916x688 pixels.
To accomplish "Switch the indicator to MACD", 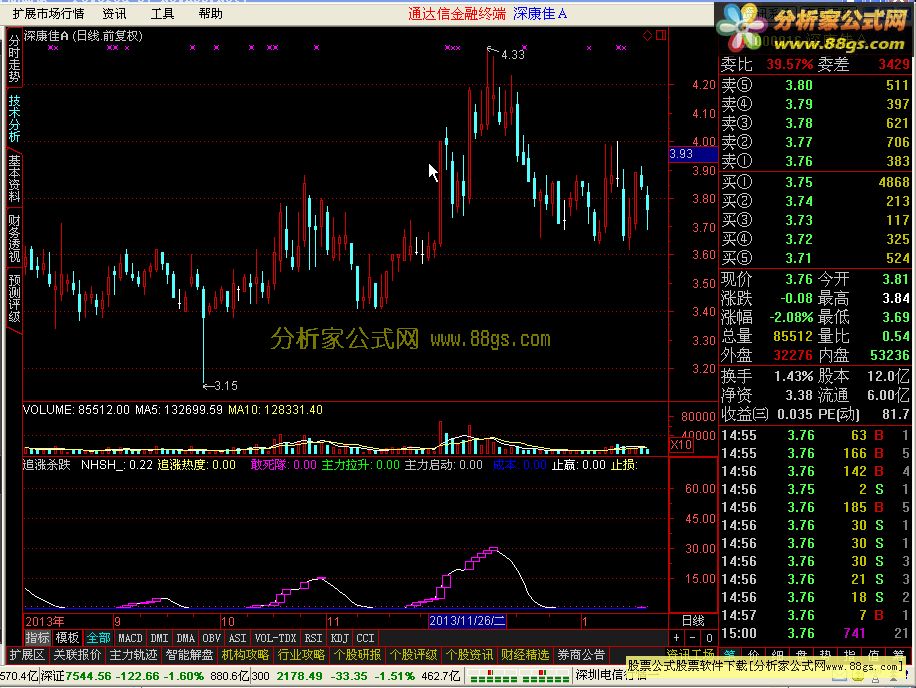I will (x=130, y=638).
